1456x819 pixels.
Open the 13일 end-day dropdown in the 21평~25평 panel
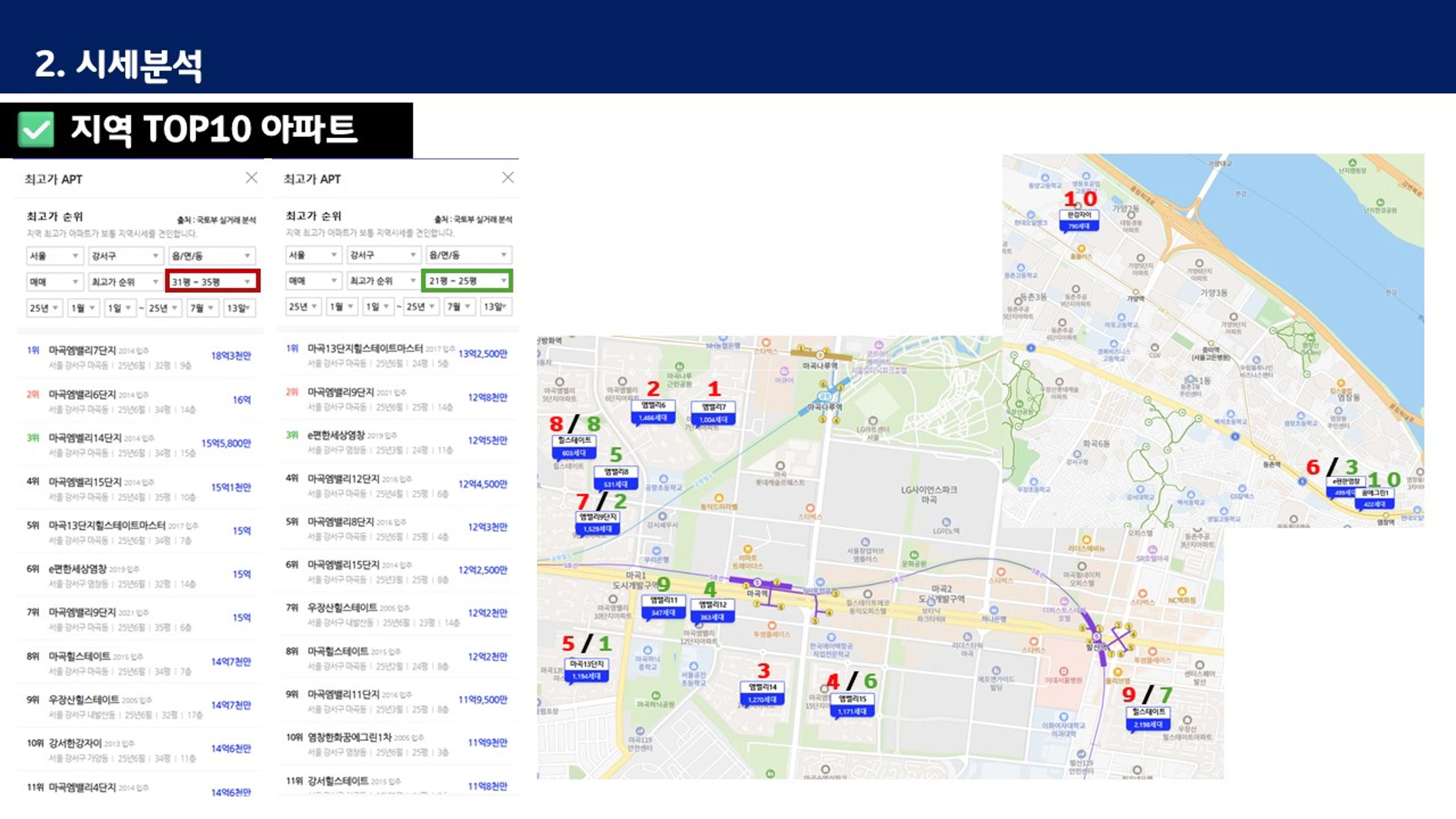click(x=496, y=306)
